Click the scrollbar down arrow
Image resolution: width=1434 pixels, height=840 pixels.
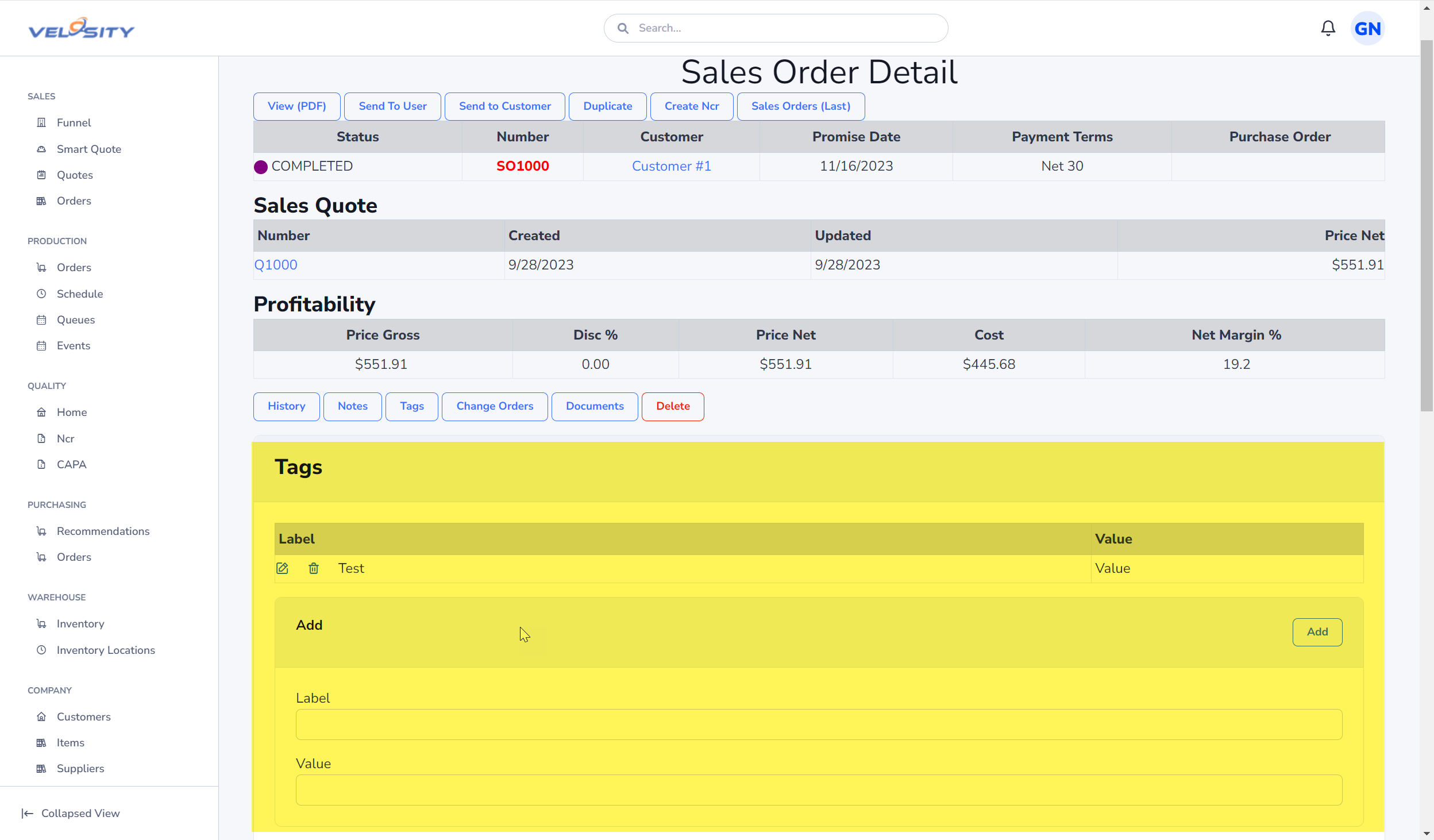click(1427, 834)
